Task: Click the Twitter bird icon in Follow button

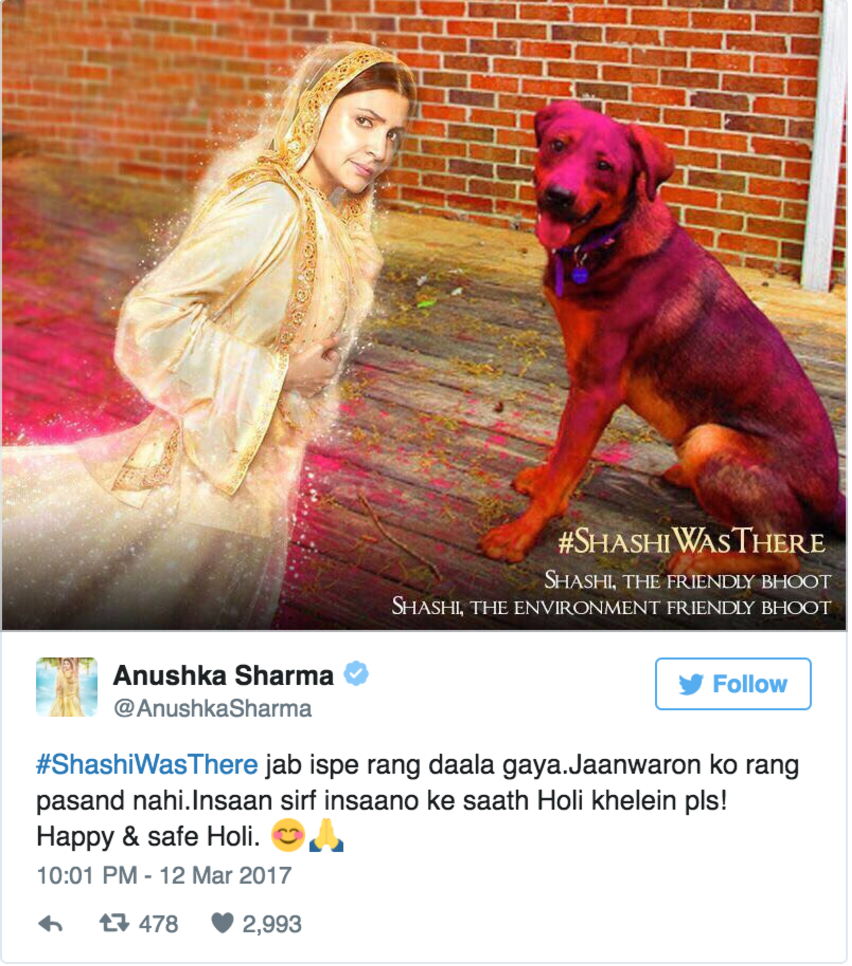Action: [x=691, y=684]
